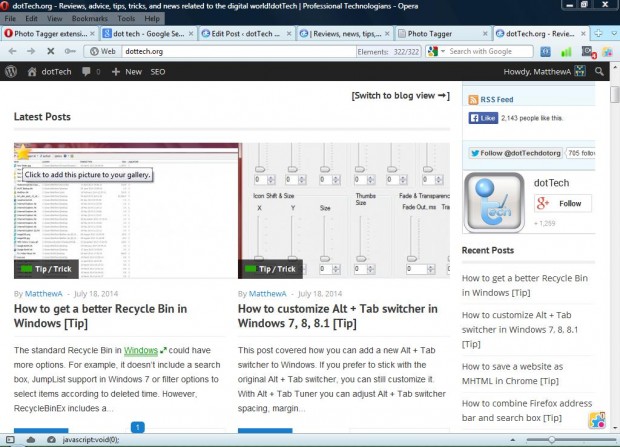Click the Photo Tagger puzzle extension icon
Image resolution: width=620 pixels, height=447 pixels.
(x=607, y=51)
